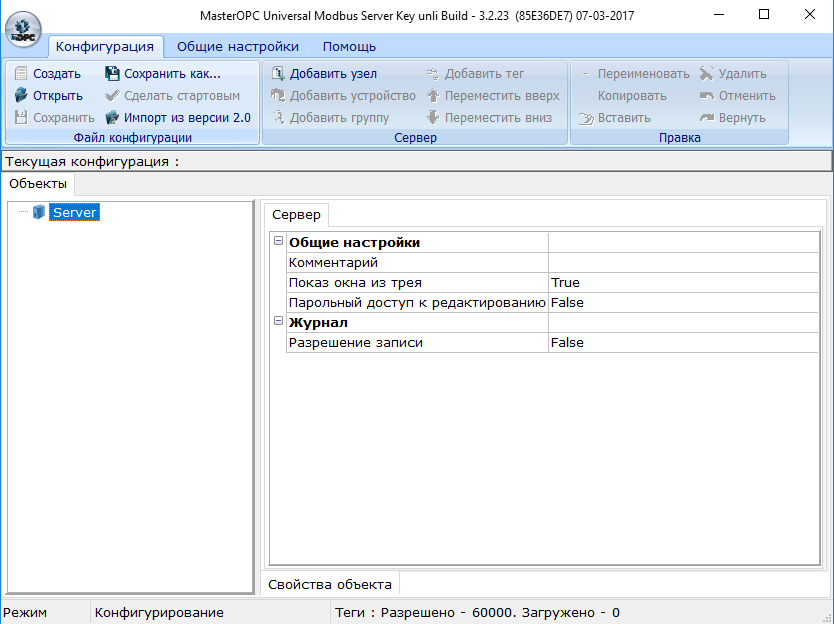Click the Добавить устройство button

(342, 96)
